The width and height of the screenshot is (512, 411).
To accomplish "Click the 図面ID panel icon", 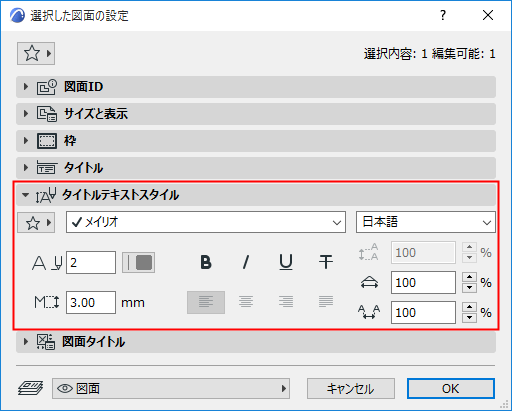I will [47, 87].
